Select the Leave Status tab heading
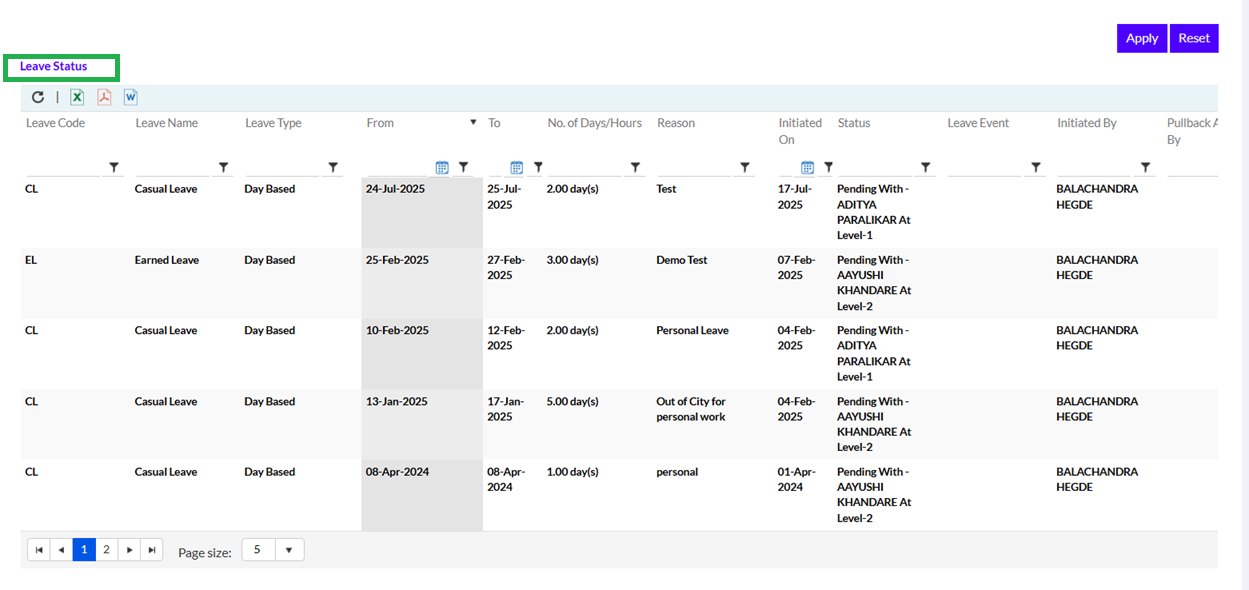Viewport: 1249px width, 590px height. 54,67
